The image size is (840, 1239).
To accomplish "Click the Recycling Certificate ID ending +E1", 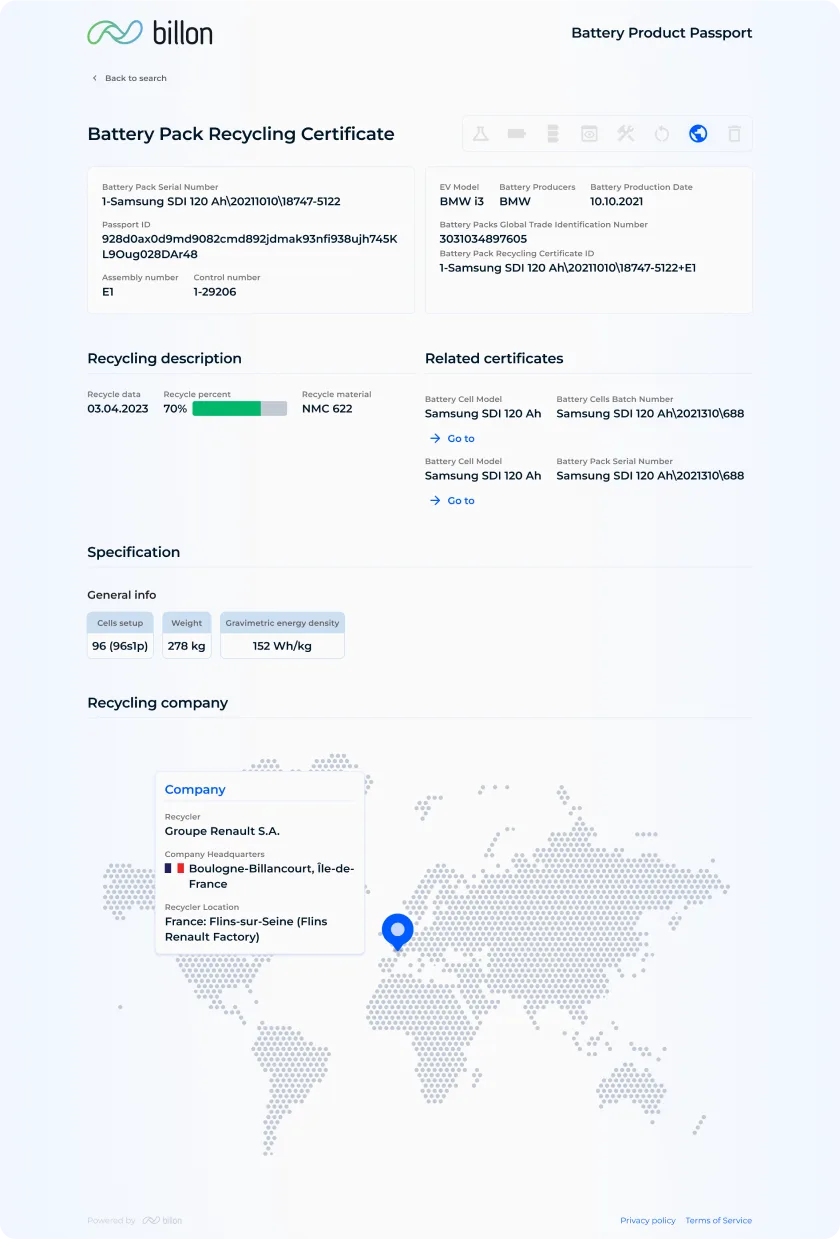I will pyautogui.click(x=568, y=268).
